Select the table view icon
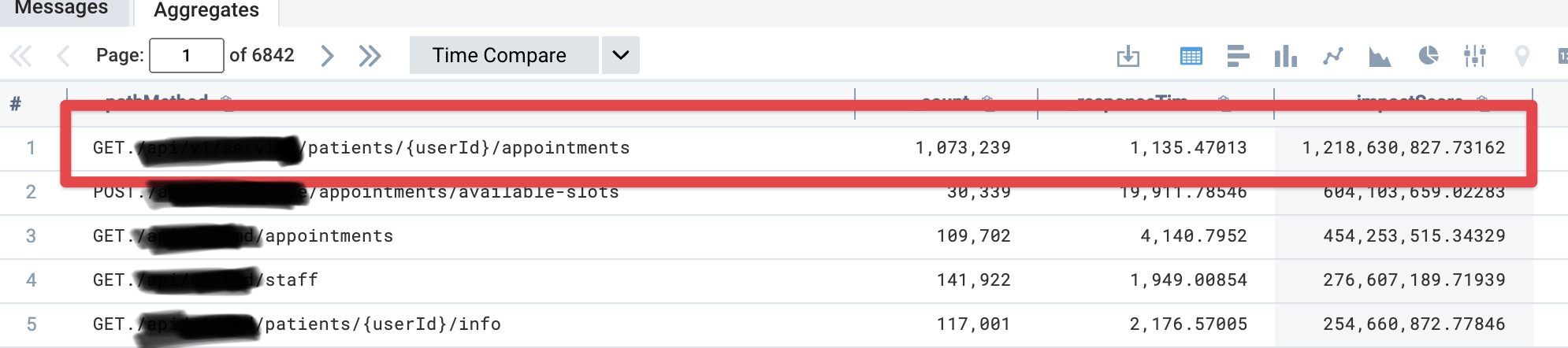Image resolution: width=1568 pixels, height=348 pixels. click(x=1191, y=56)
